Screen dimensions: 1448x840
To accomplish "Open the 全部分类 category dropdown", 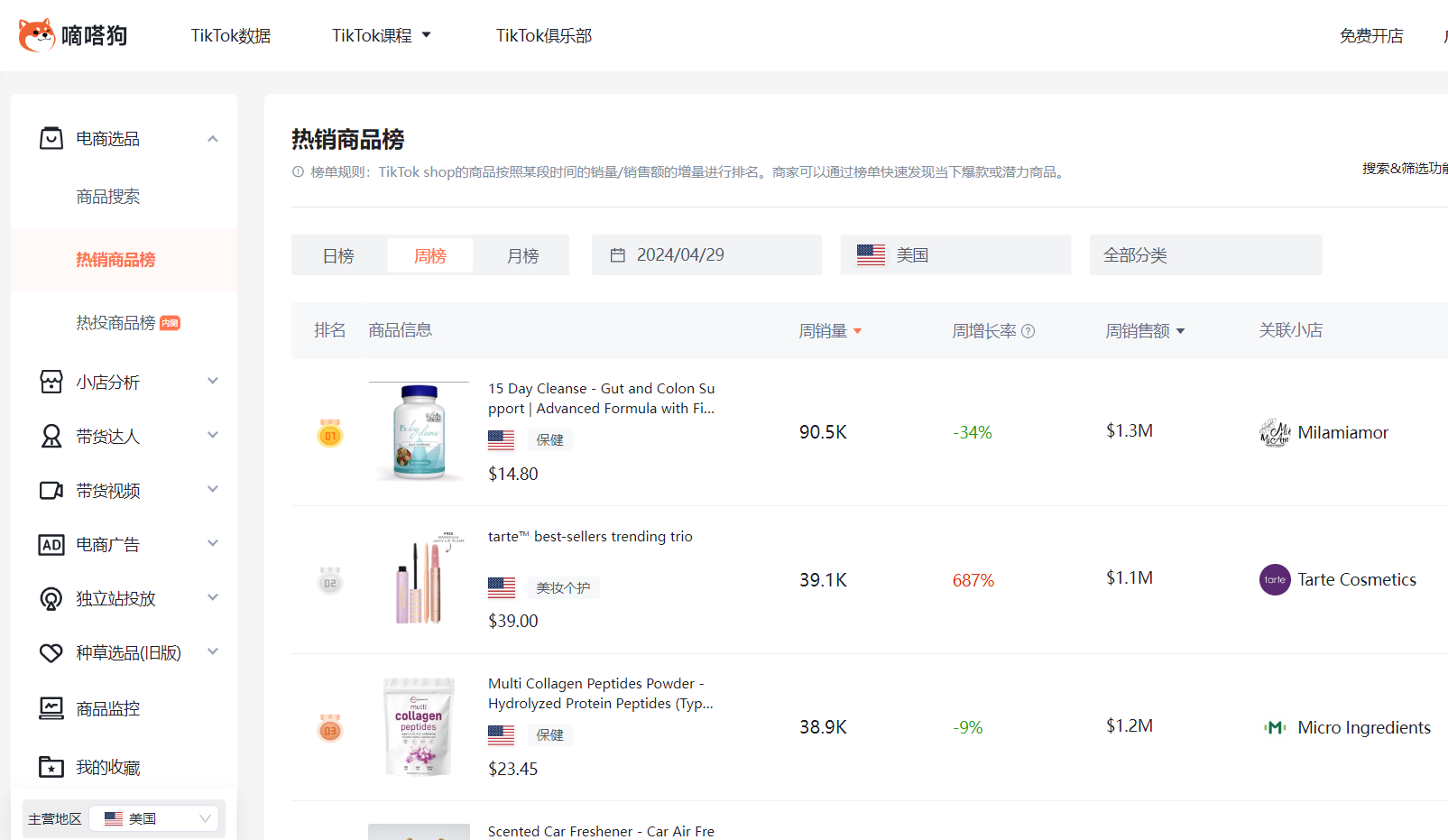I will click(x=1204, y=255).
